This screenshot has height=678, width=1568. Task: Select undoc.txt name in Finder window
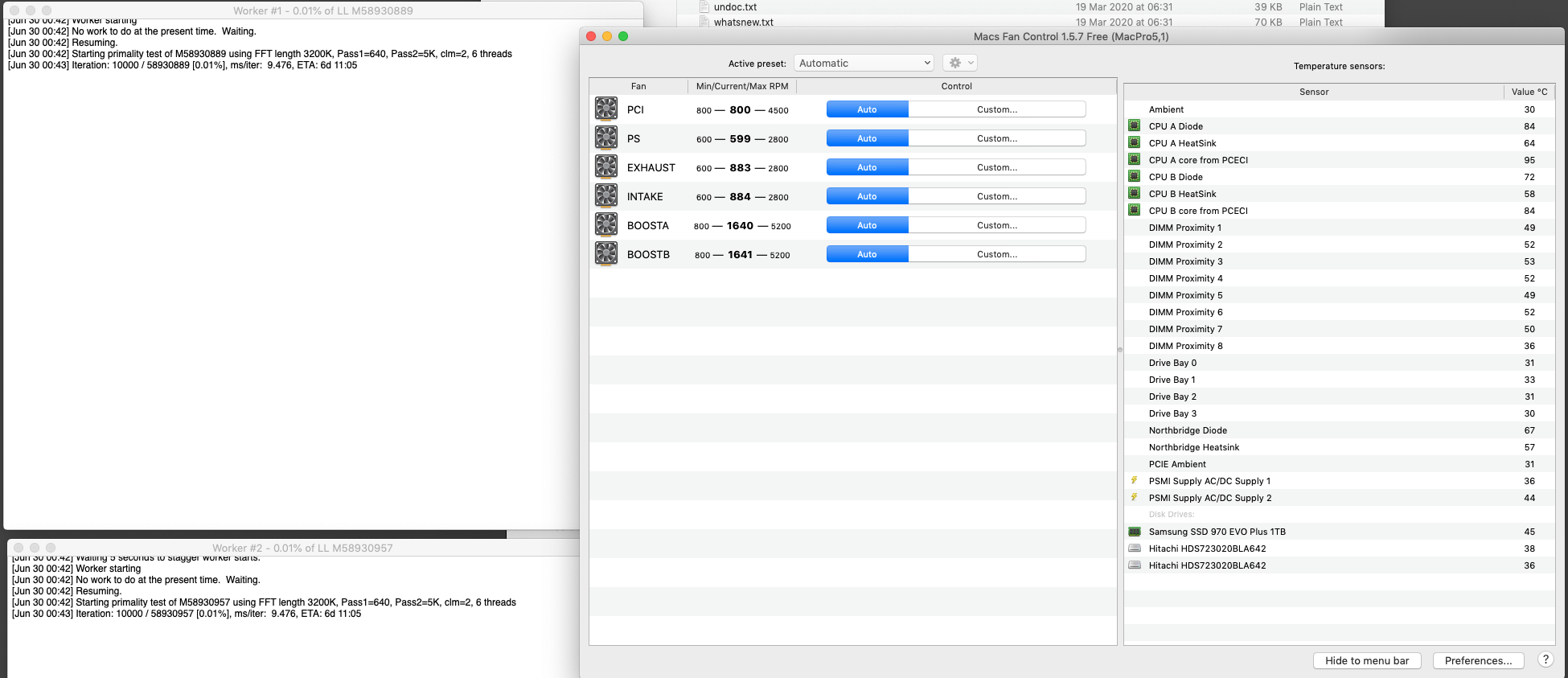735,6
